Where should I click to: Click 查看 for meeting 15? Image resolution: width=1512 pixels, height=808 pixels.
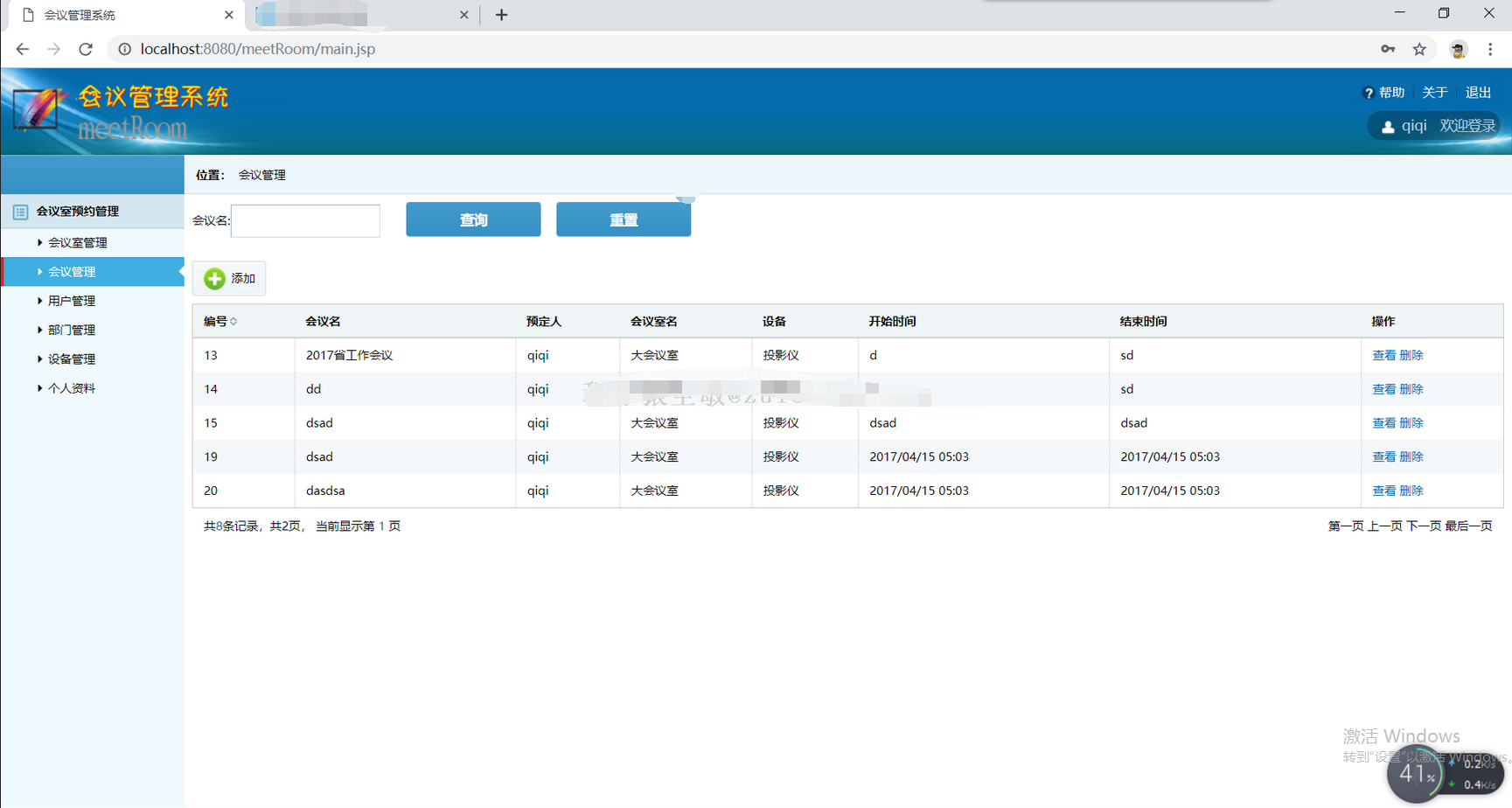pyautogui.click(x=1384, y=423)
